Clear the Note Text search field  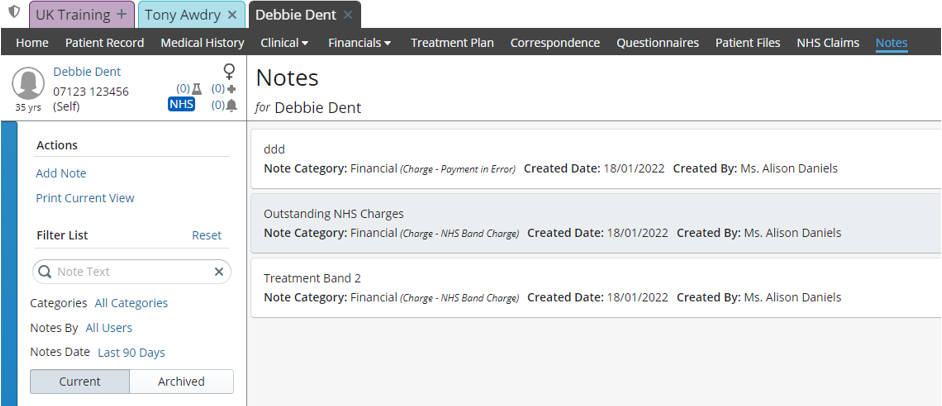click(219, 272)
